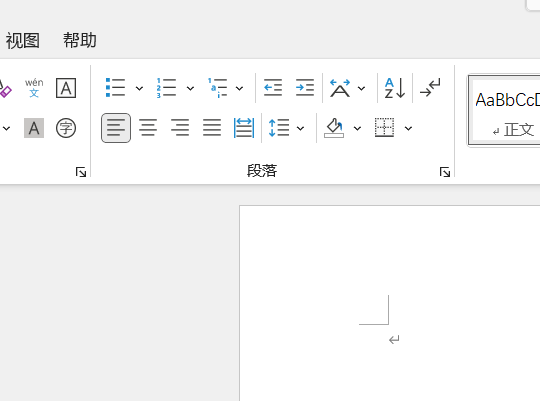Image resolution: width=540 pixels, height=401 pixels.
Task: Click the phonetic guide wén icon
Action: [x=34, y=88]
